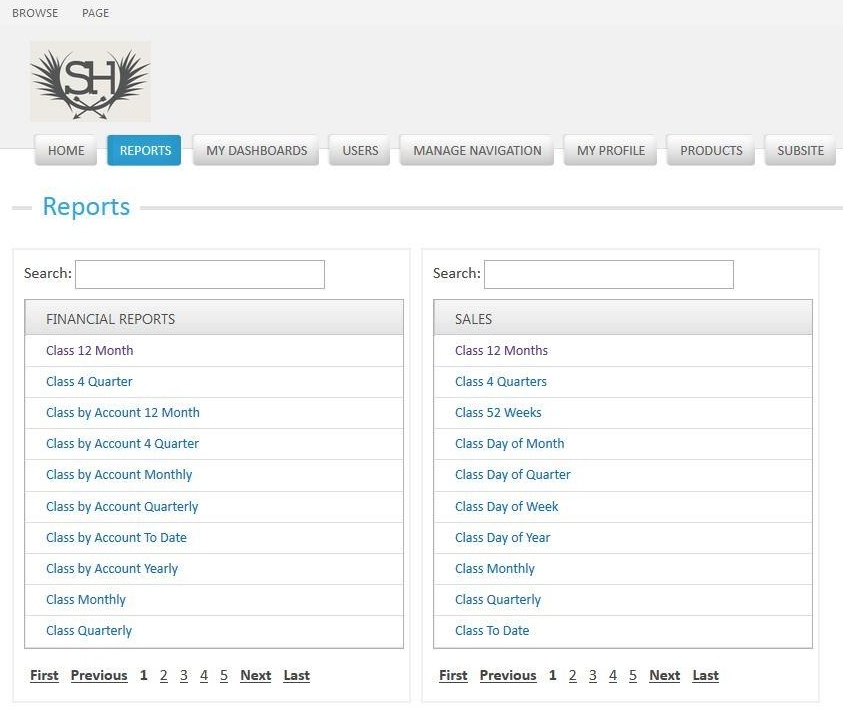Open Class 52 Weeks sales report

498,412
